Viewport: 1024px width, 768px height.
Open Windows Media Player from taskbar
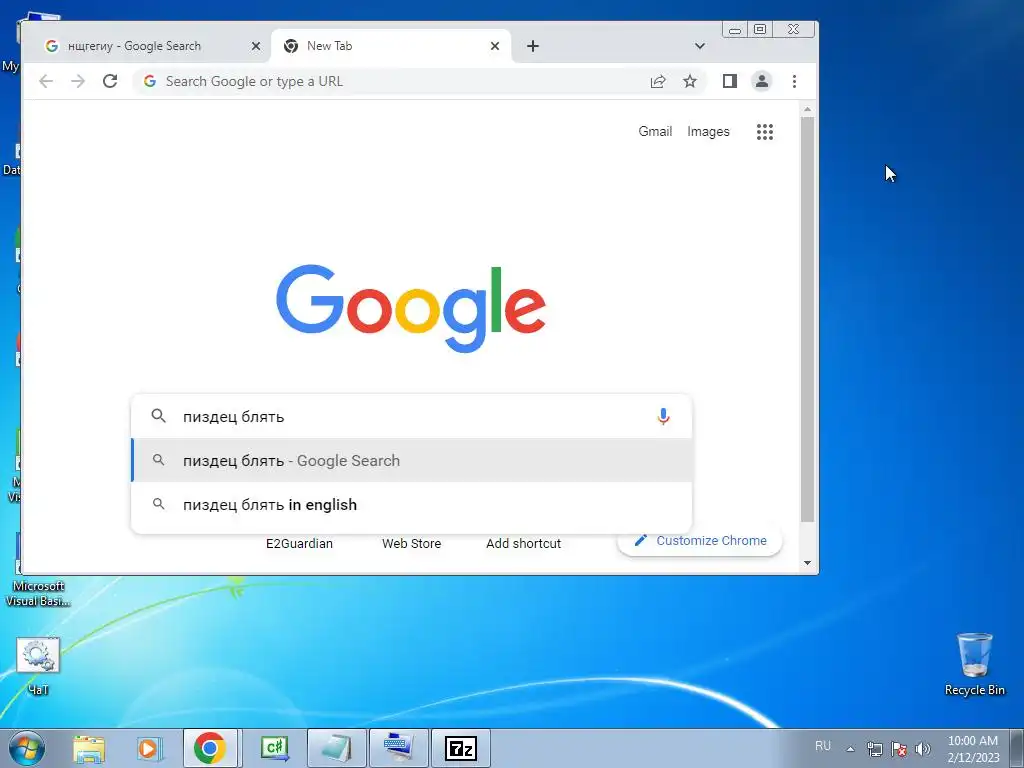click(x=150, y=748)
